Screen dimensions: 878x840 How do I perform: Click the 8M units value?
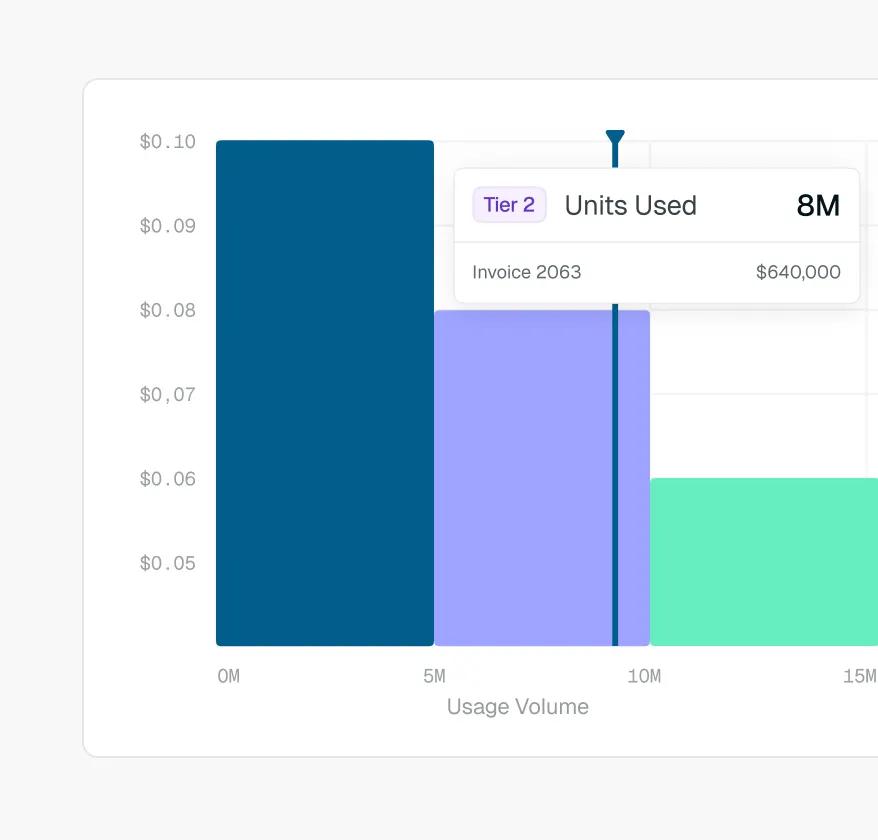[818, 206]
